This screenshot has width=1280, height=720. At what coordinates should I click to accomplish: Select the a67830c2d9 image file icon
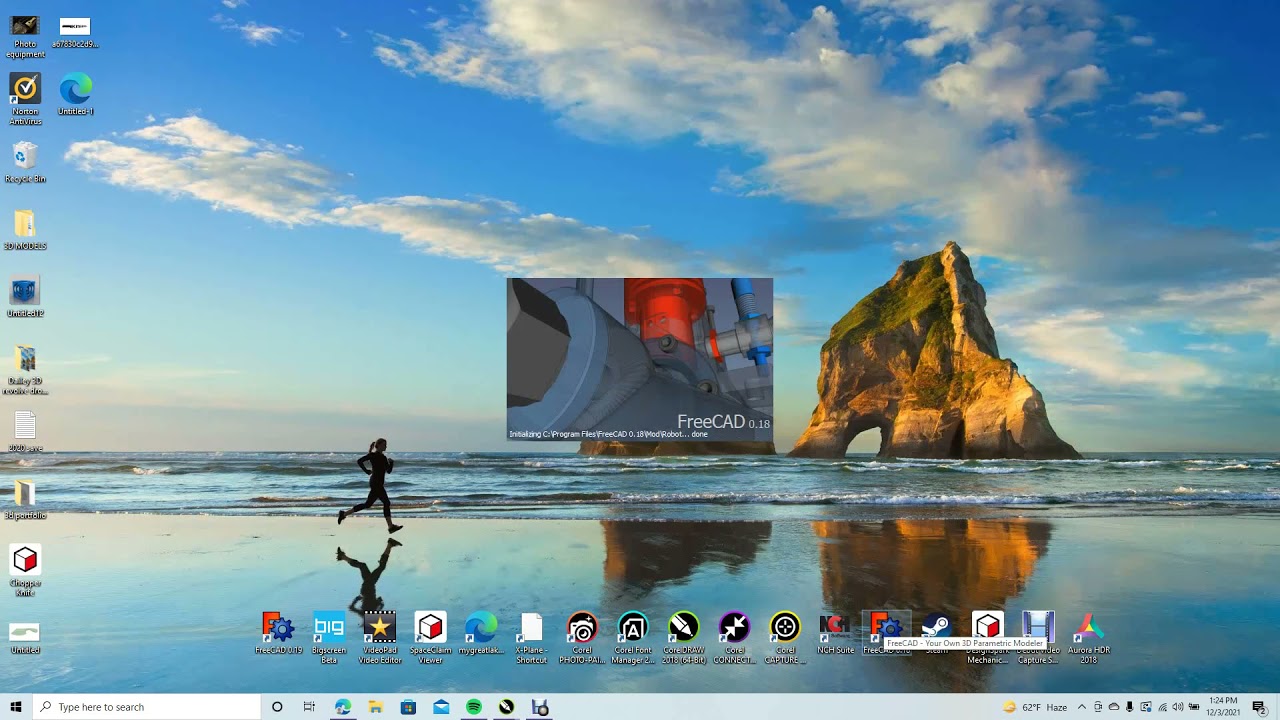pyautogui.click(x=75, y=32)
